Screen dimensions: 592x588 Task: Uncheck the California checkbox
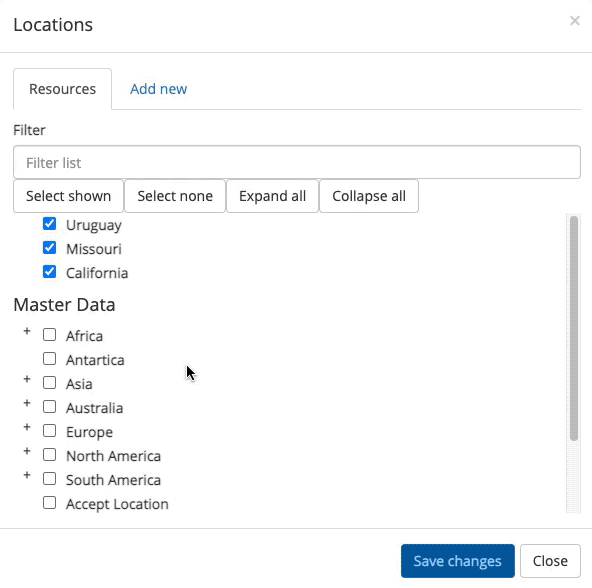49,272
